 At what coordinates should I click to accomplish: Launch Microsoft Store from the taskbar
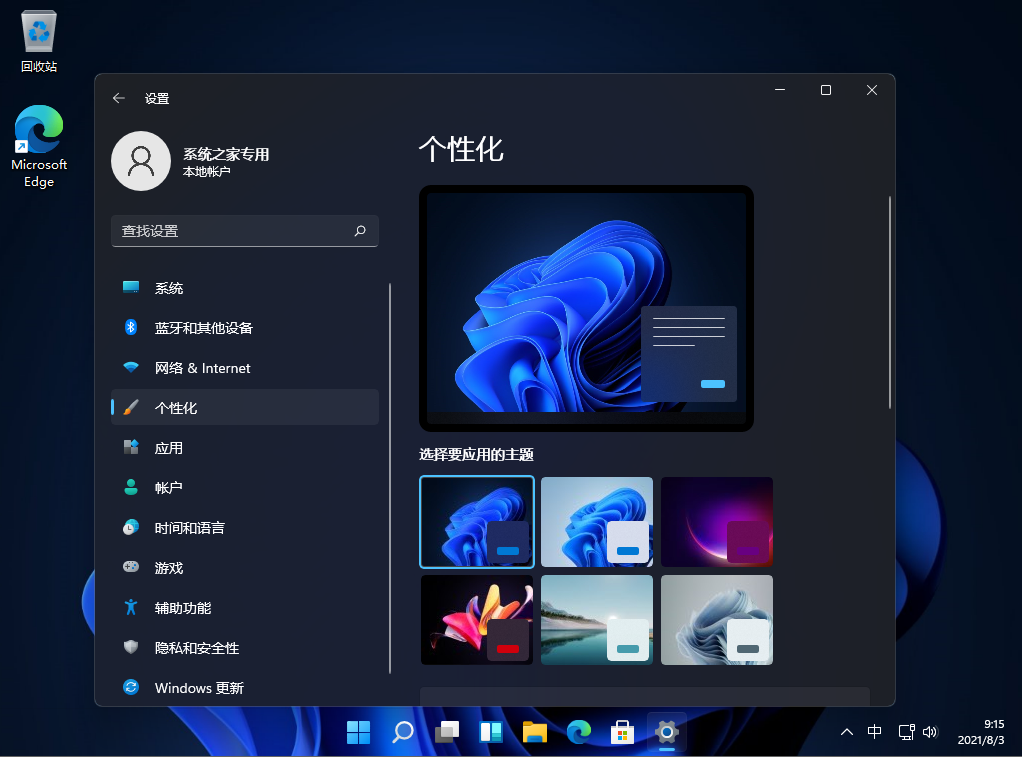tap(623, 733)
